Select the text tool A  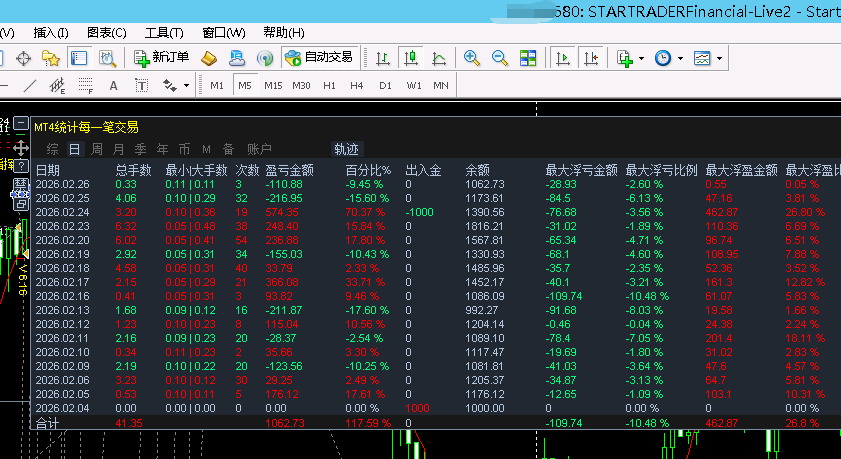(113, 85)
